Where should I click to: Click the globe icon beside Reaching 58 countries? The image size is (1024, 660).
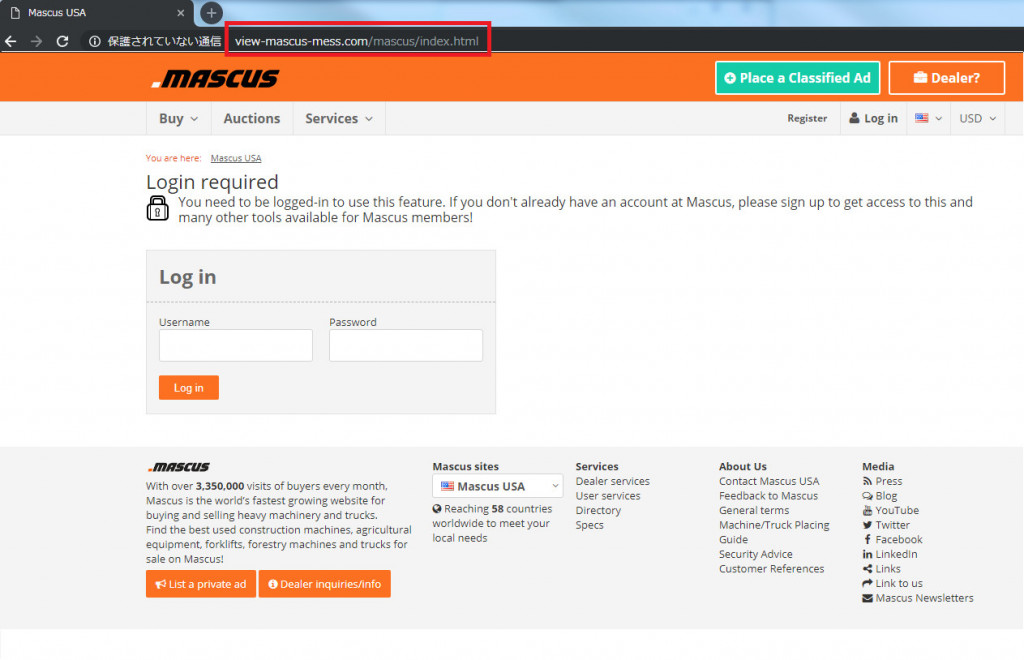tap(437, 509)
